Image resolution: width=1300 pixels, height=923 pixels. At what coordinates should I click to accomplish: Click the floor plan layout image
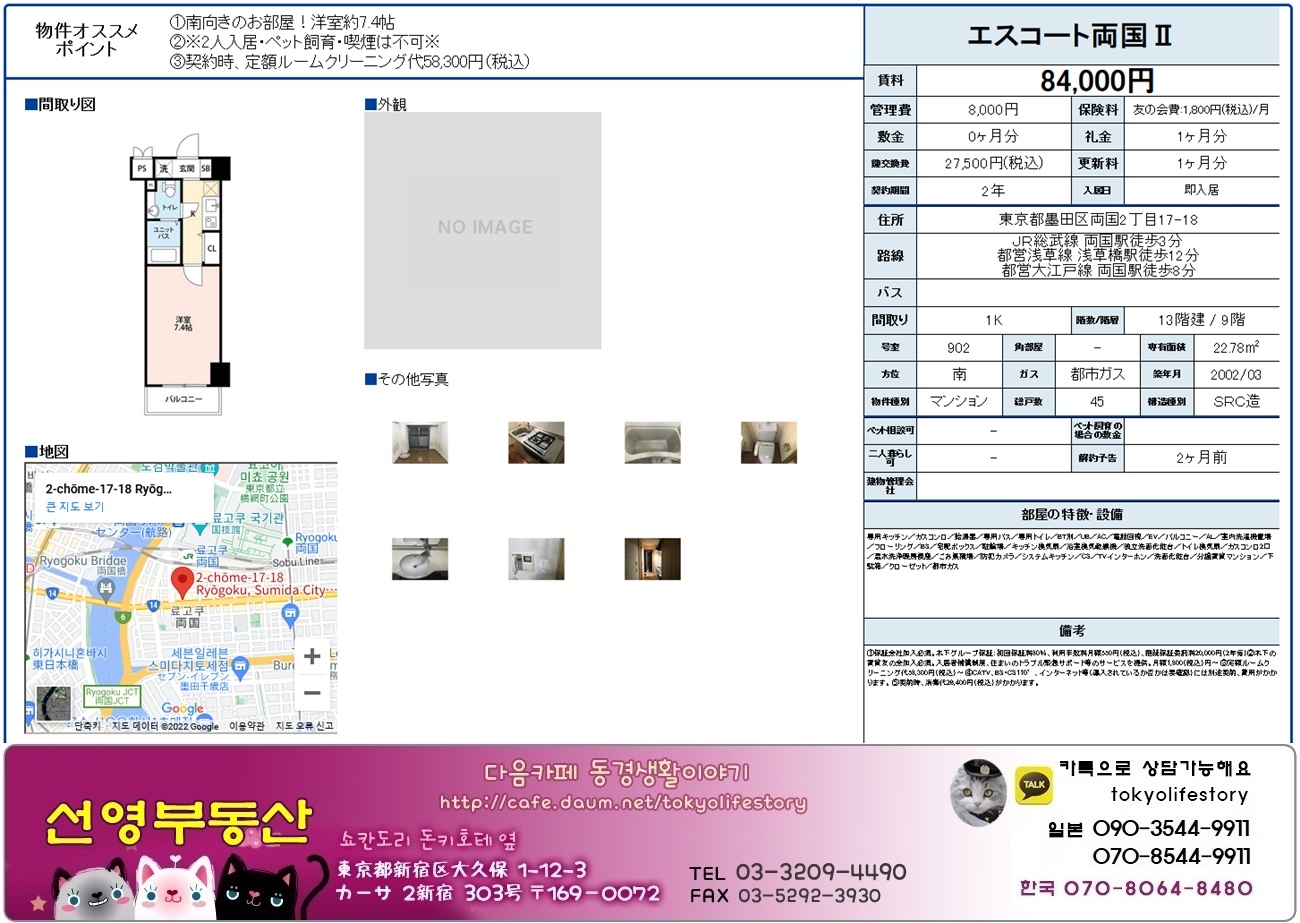[x=180, y=275]
